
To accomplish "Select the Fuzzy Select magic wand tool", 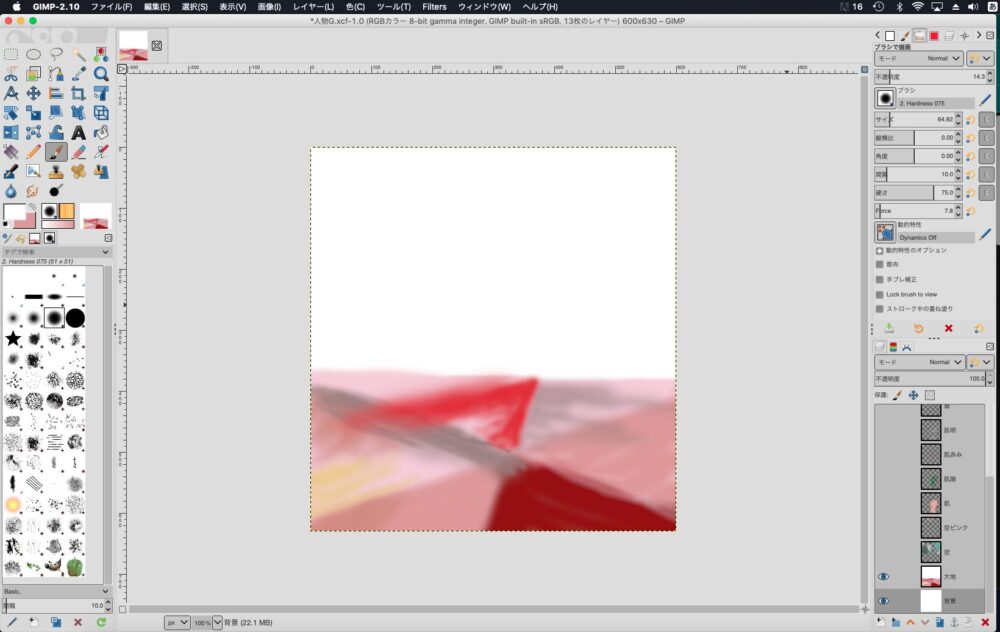I will coord(79,54).
